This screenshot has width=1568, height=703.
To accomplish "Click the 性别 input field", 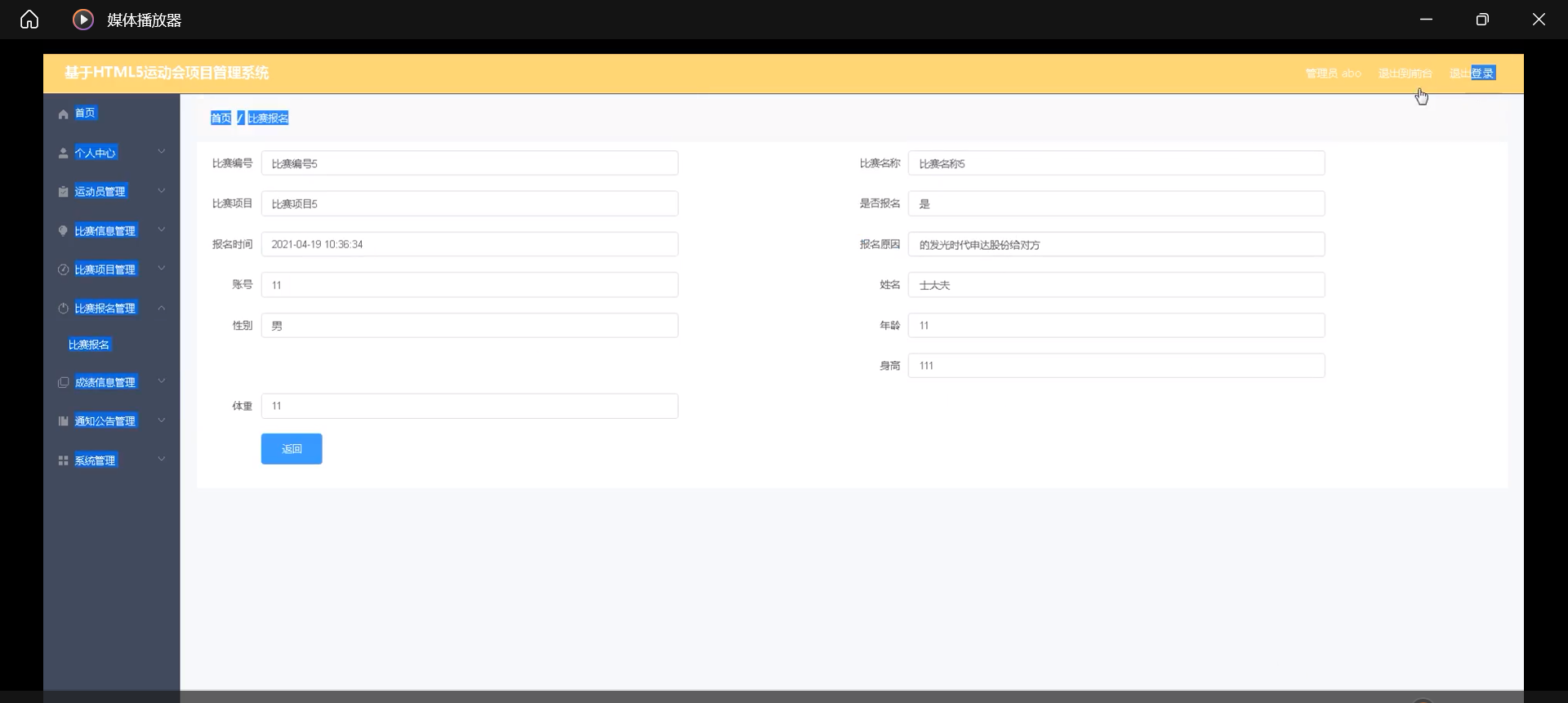I will tap(470, 325).
